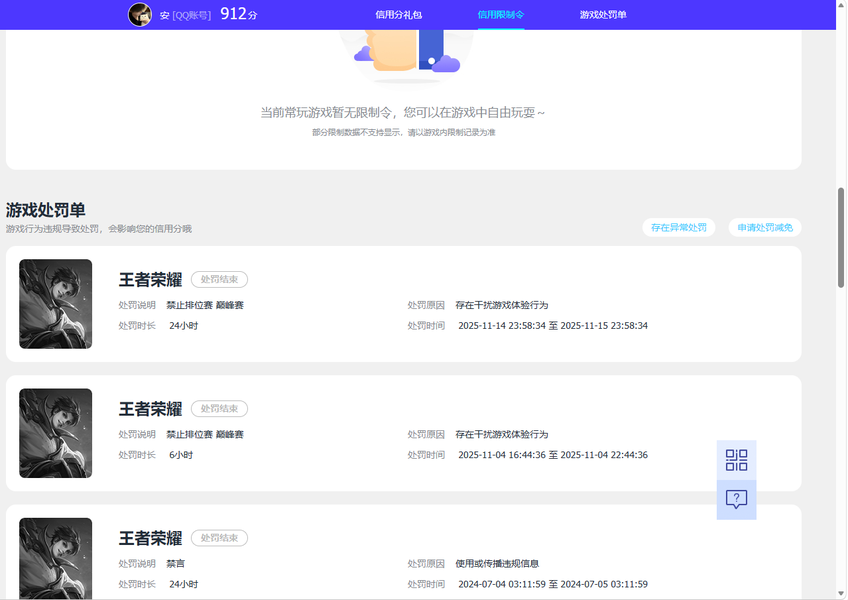
Task: Open game thumbnail of the 2024-07-04 penalty
Action: point(56,558)
